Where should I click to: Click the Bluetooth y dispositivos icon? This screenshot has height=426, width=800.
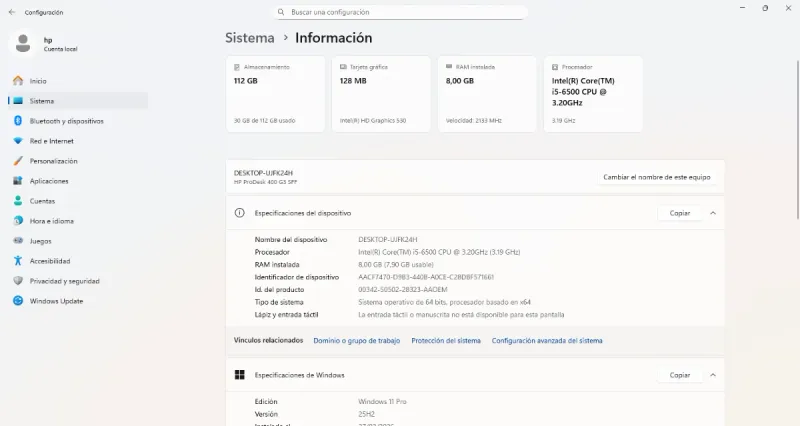point(18,121)
